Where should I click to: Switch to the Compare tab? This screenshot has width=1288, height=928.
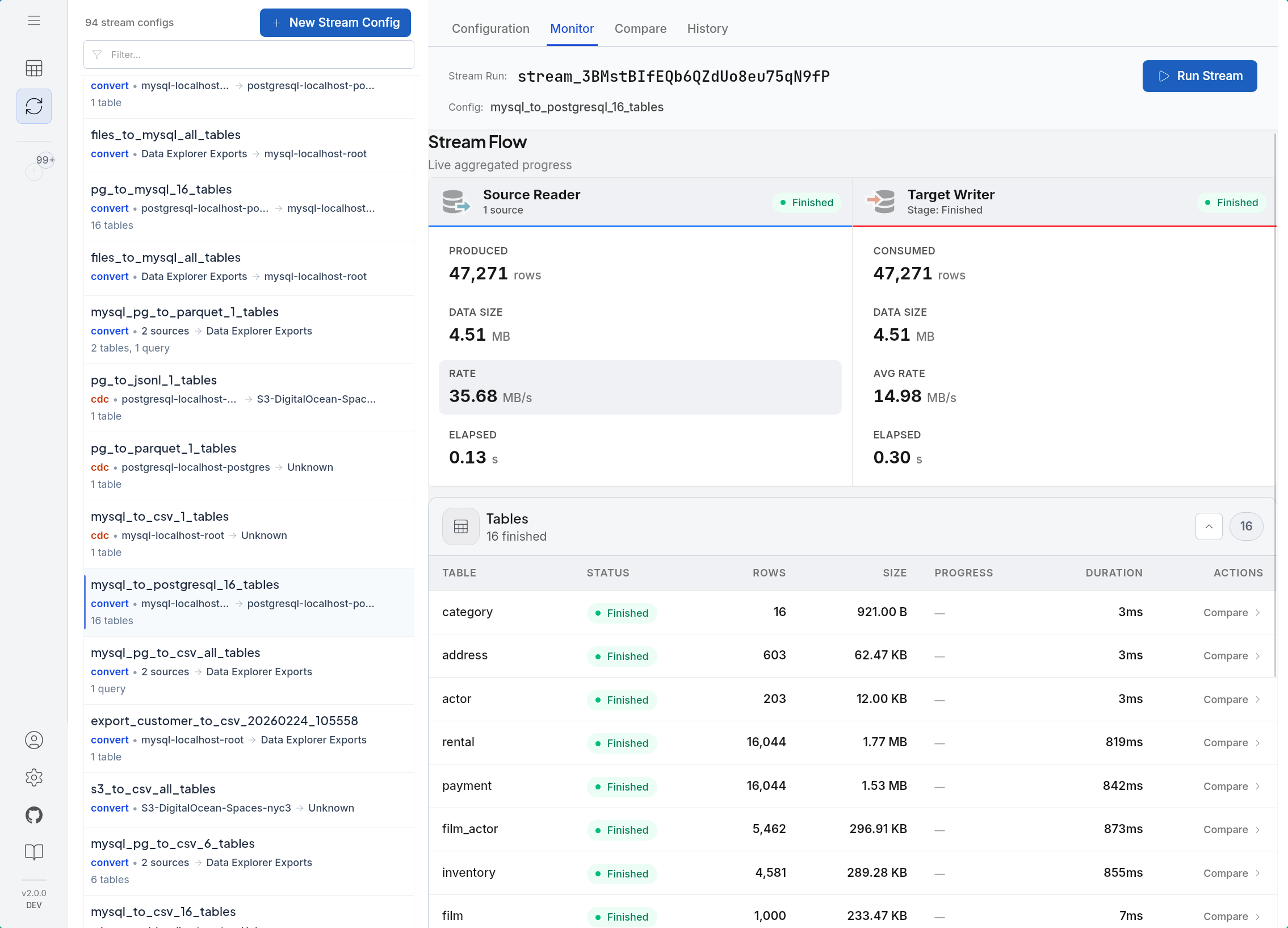[x=640, y=28]
